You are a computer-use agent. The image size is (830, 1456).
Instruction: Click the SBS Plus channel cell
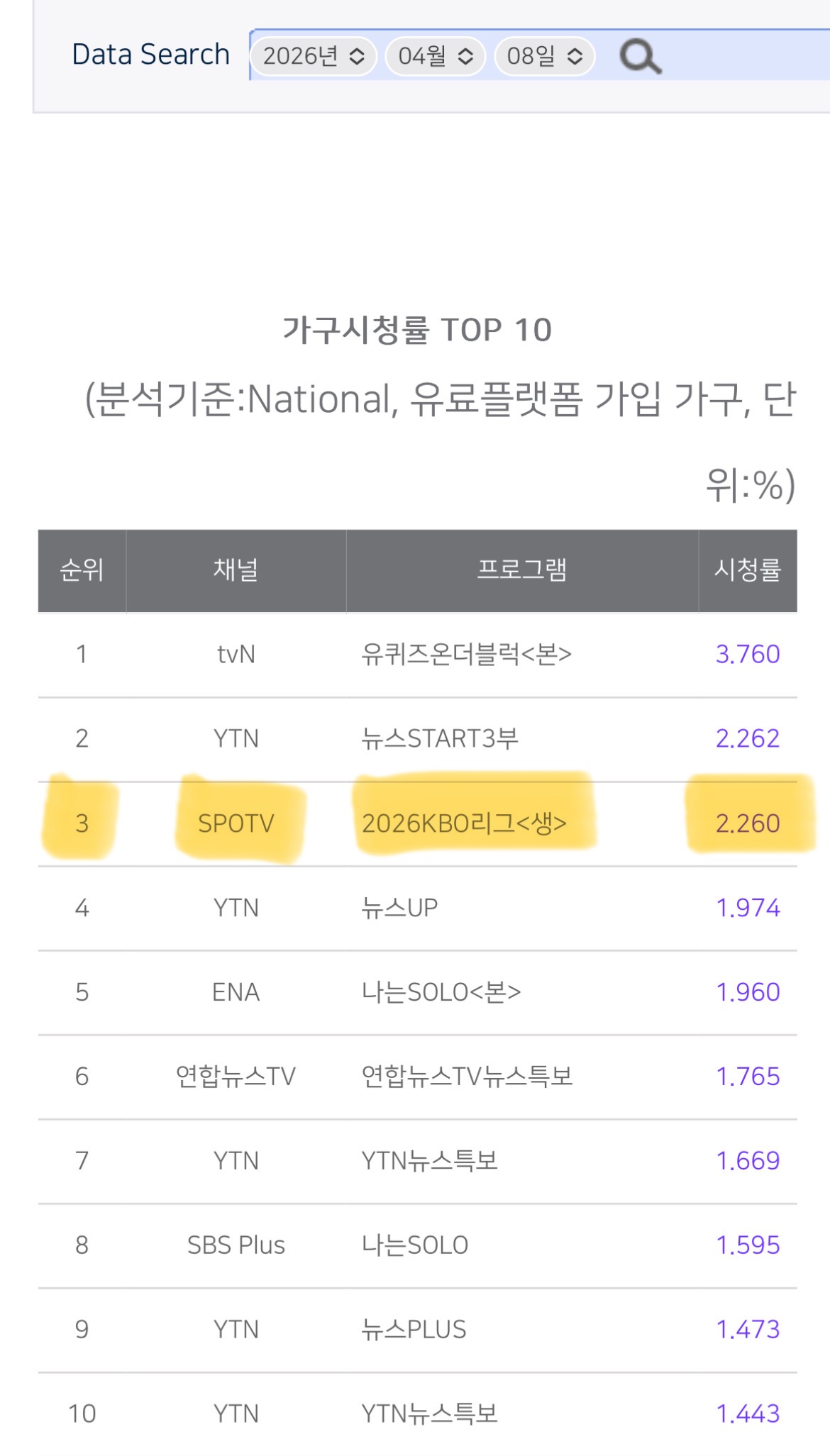[236, 1245]
